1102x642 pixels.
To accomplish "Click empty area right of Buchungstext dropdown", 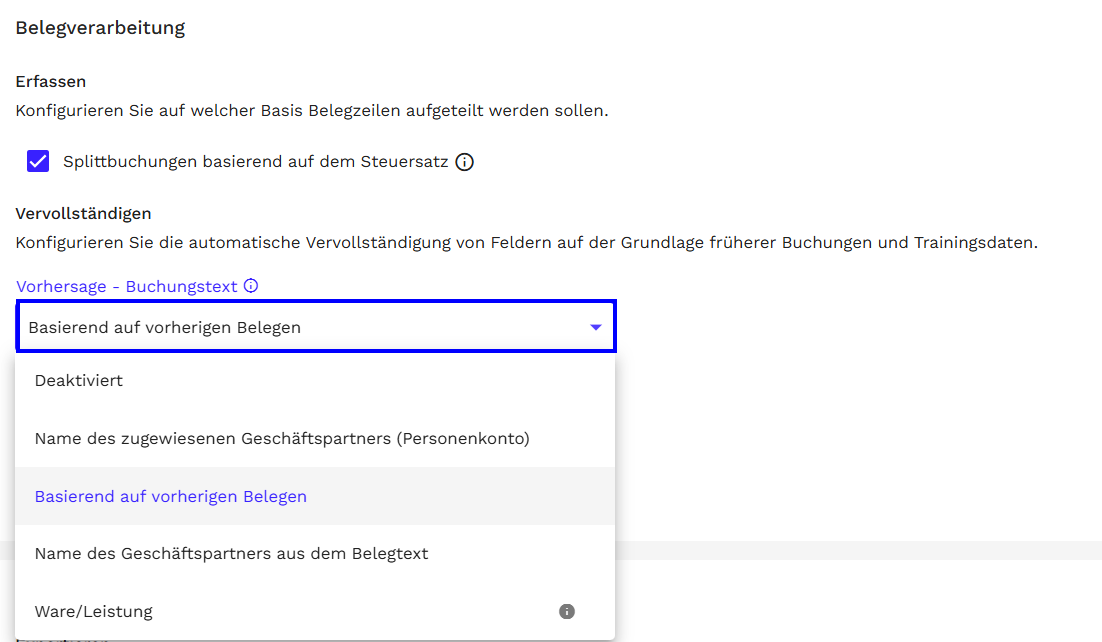I will [x=850, y=327].
